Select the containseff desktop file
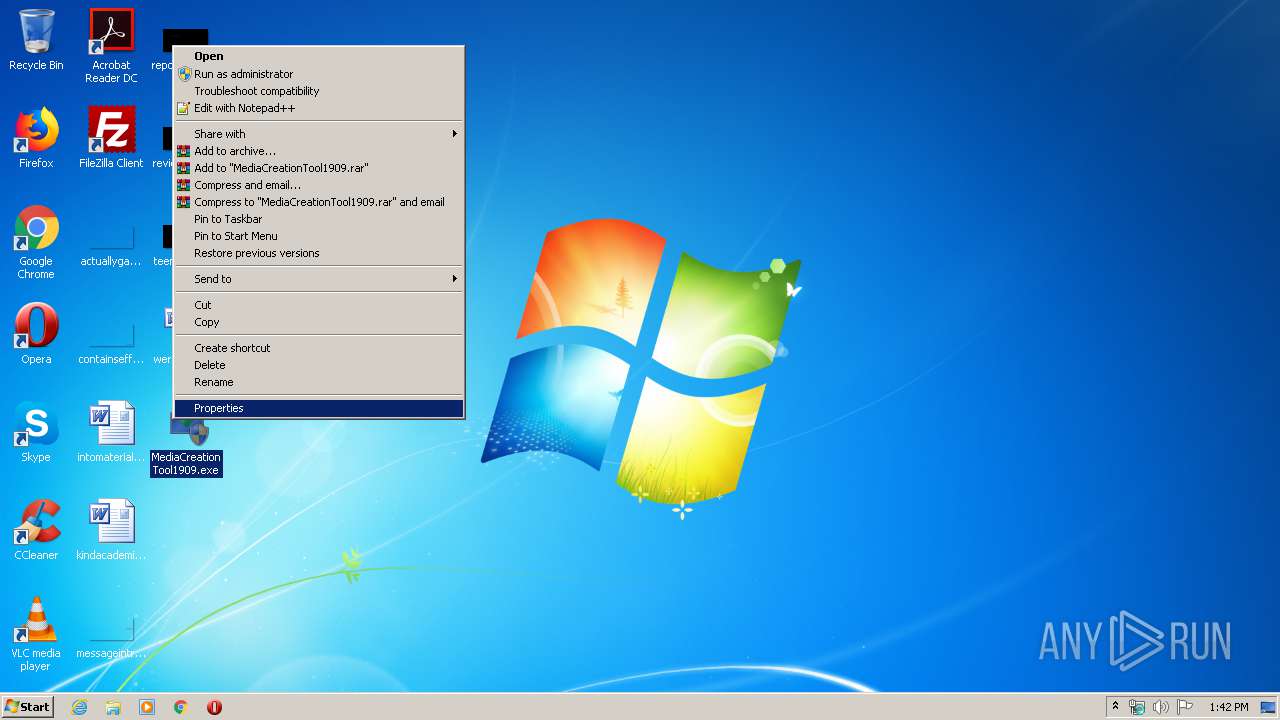The image size is (1280, 720). 111,344
